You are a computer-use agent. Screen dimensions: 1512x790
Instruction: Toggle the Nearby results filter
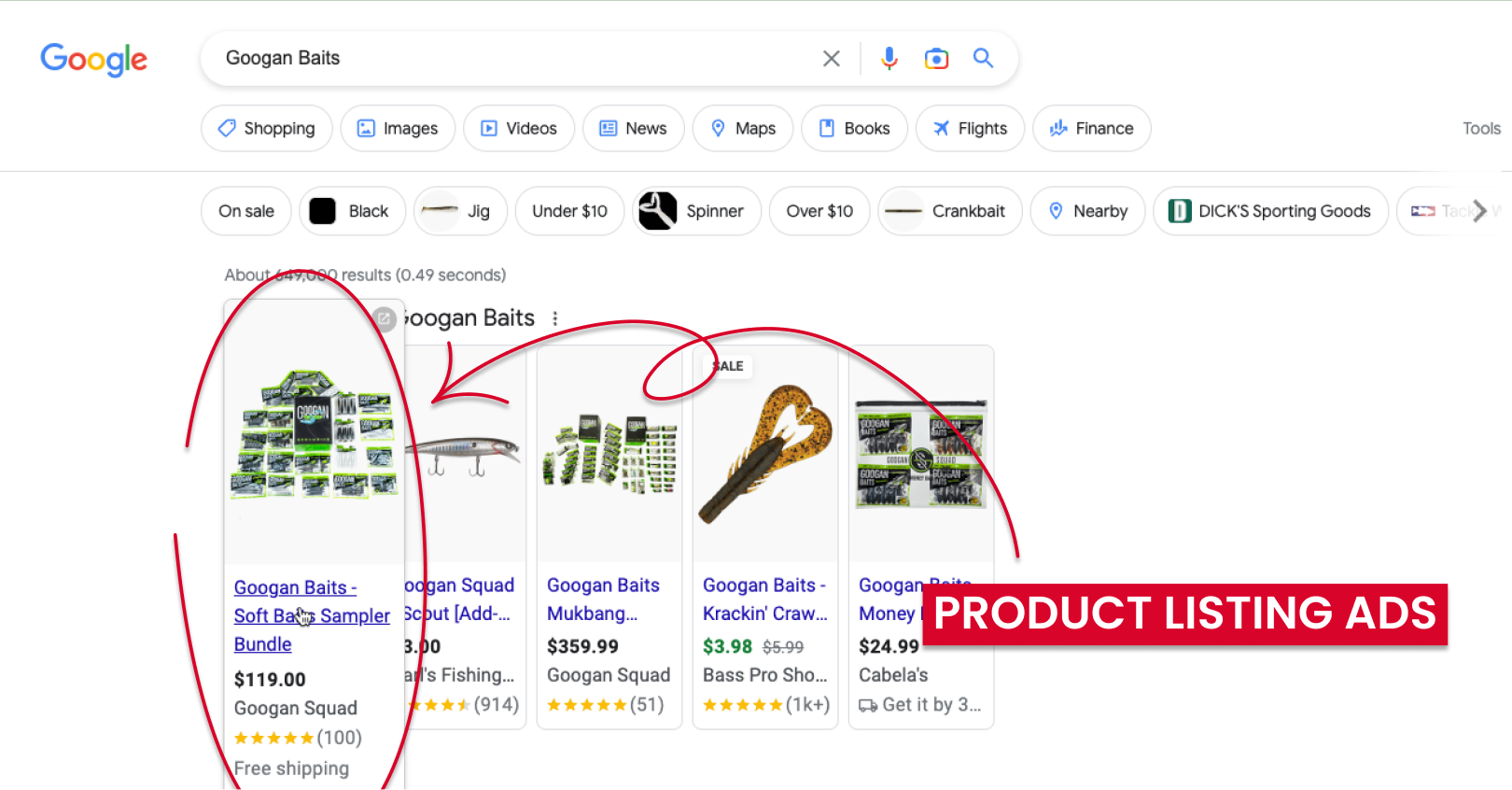coord(1087,211)
